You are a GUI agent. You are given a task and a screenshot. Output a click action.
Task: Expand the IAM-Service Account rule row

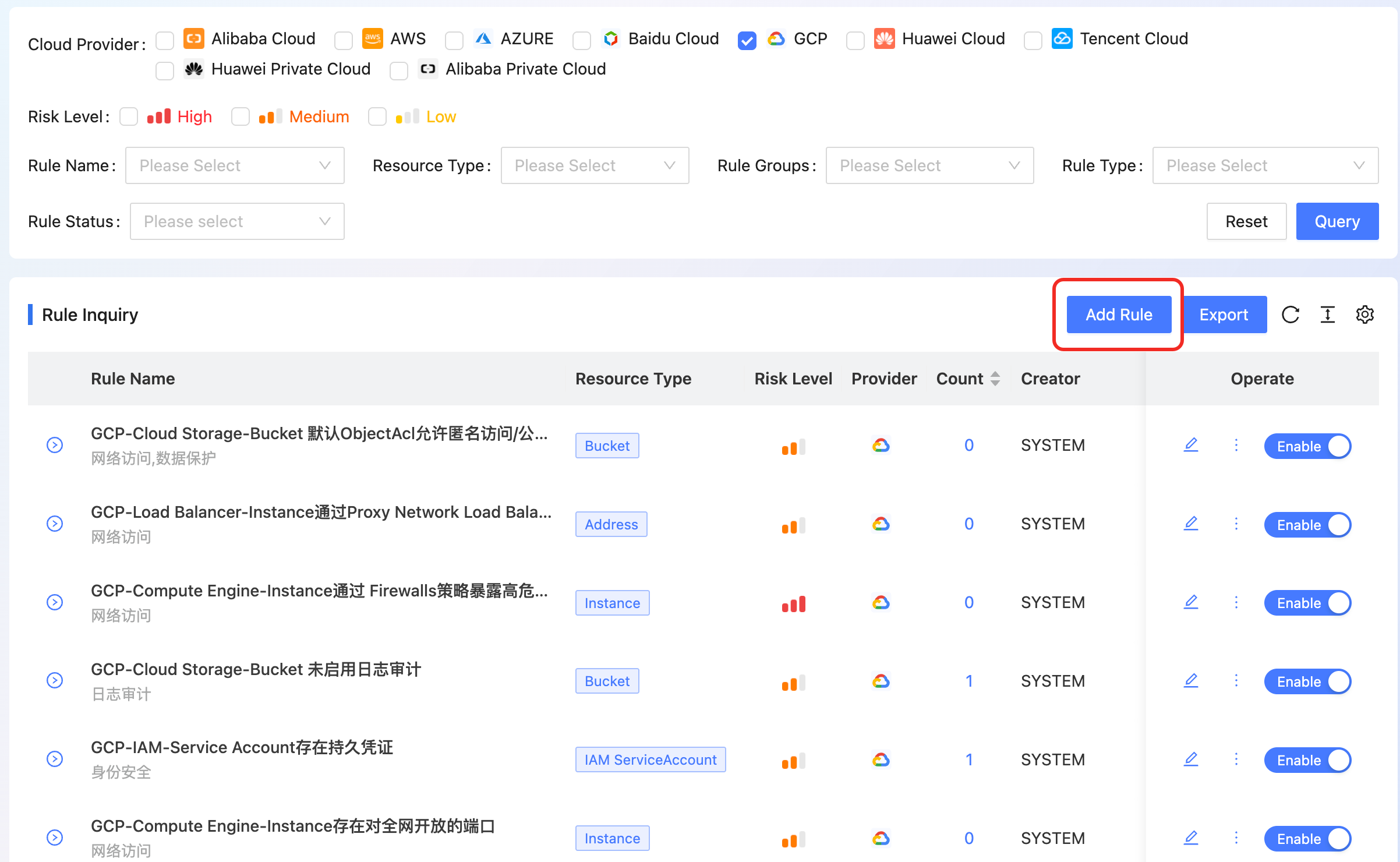(55, 759)
